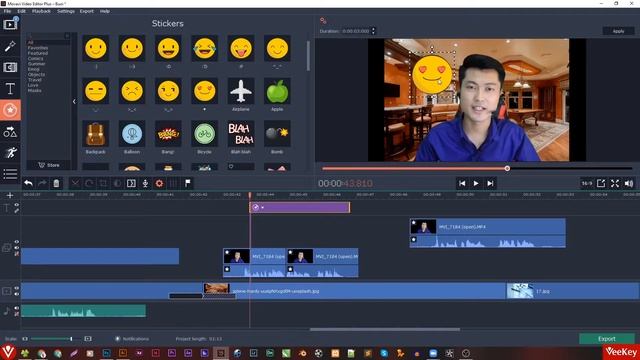Click the Split scissors tool
The image size is (640, 360).
[75, 183]
